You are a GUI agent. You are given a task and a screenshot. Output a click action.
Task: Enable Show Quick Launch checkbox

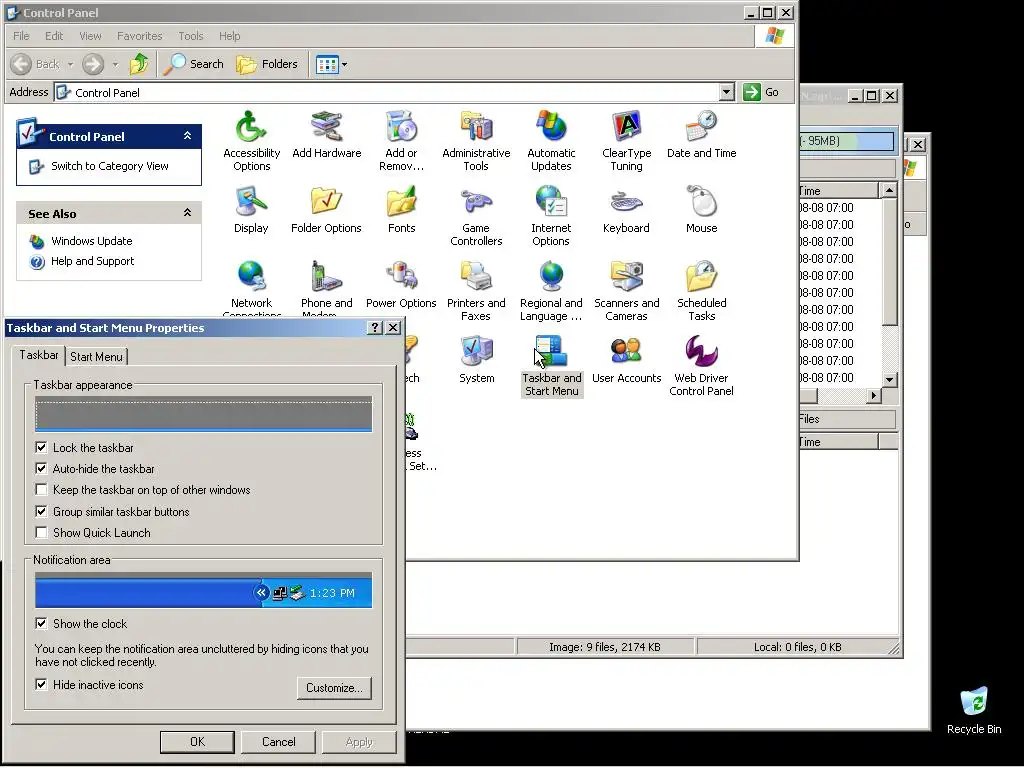tap(41, 532)
